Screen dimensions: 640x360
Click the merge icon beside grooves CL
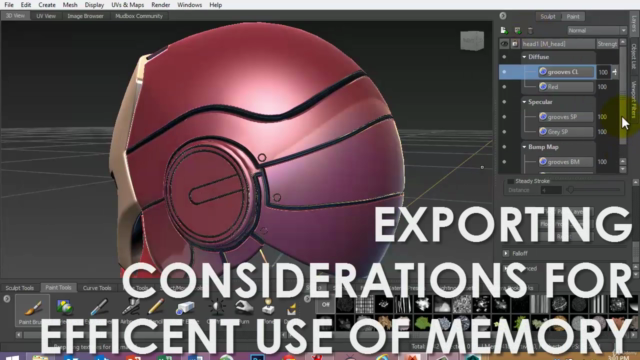[615, 72]
